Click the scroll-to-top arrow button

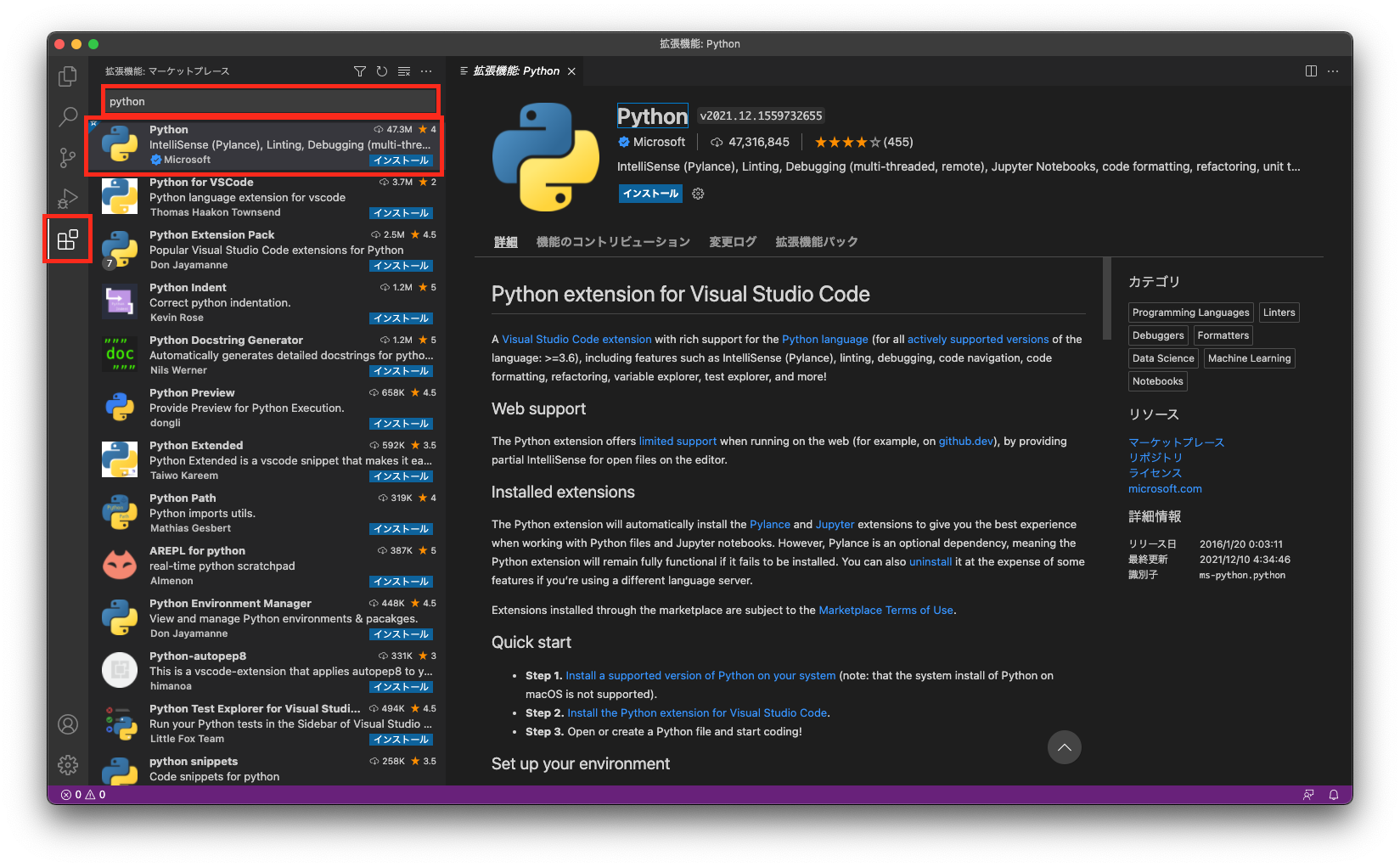click(x=1064, y=747)
